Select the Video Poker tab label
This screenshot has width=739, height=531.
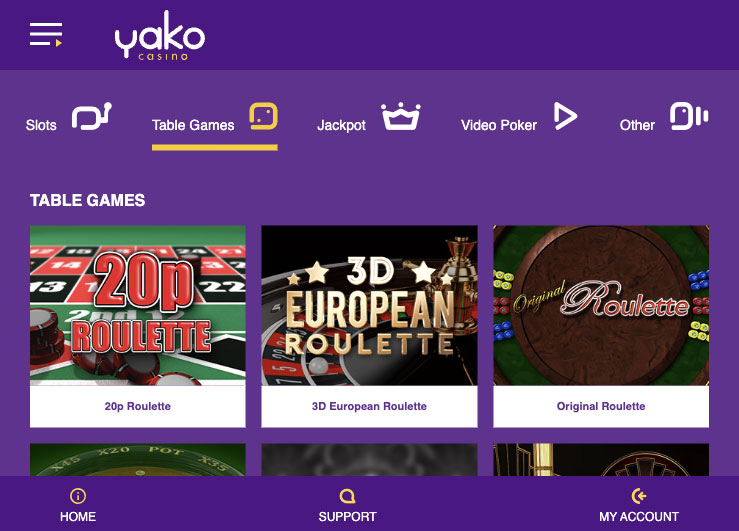499,125
